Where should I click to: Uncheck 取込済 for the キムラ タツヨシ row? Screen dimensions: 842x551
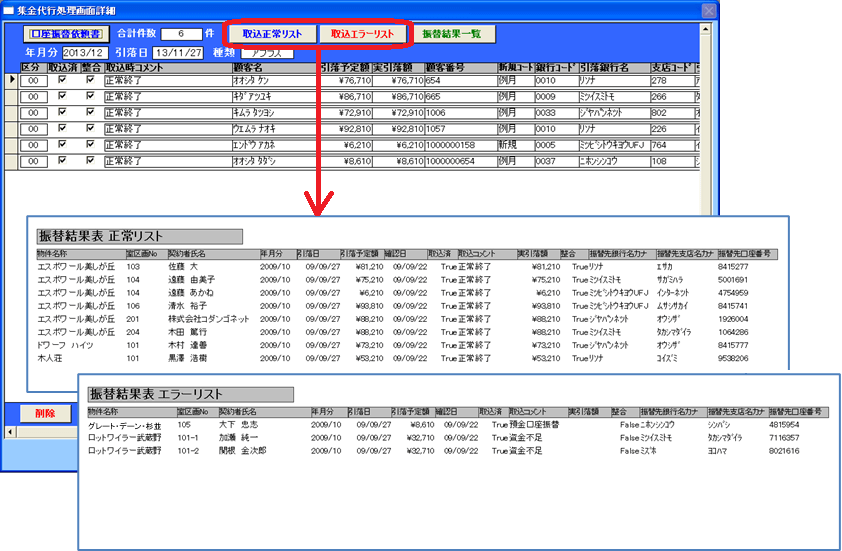pyautogui.click(x=63, y=112)
